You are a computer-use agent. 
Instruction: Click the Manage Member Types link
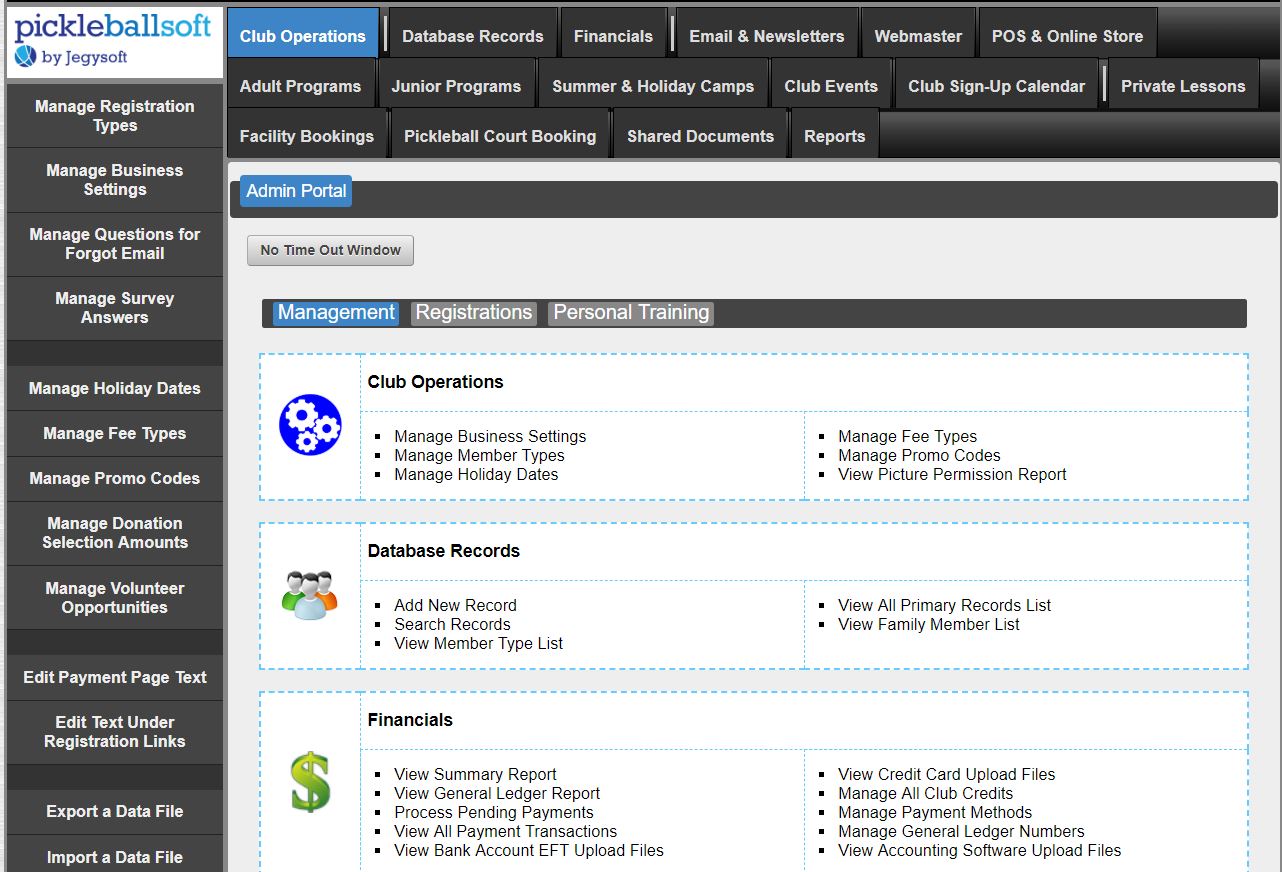click(479, 455)
